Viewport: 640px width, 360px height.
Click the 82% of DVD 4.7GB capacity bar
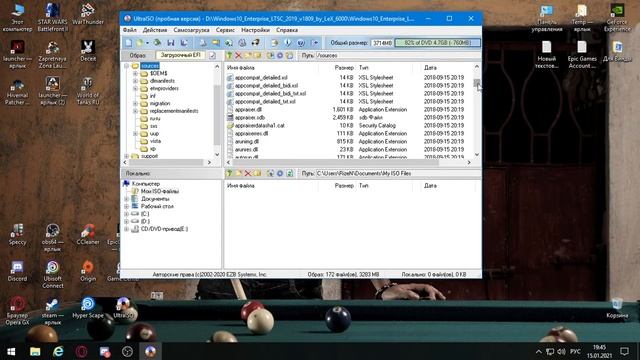click(437, 42)
